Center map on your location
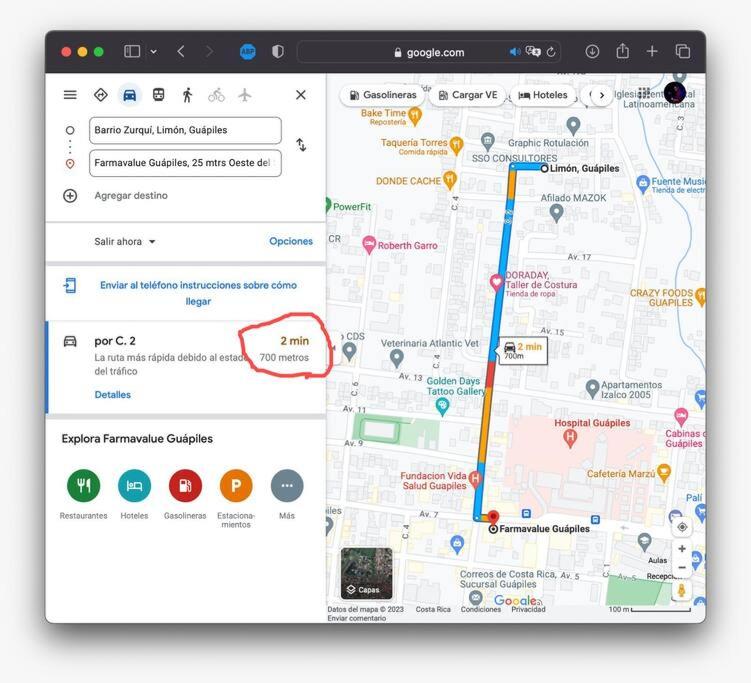The width and height of the screenshot is (751, 683). tap(682, 527)
